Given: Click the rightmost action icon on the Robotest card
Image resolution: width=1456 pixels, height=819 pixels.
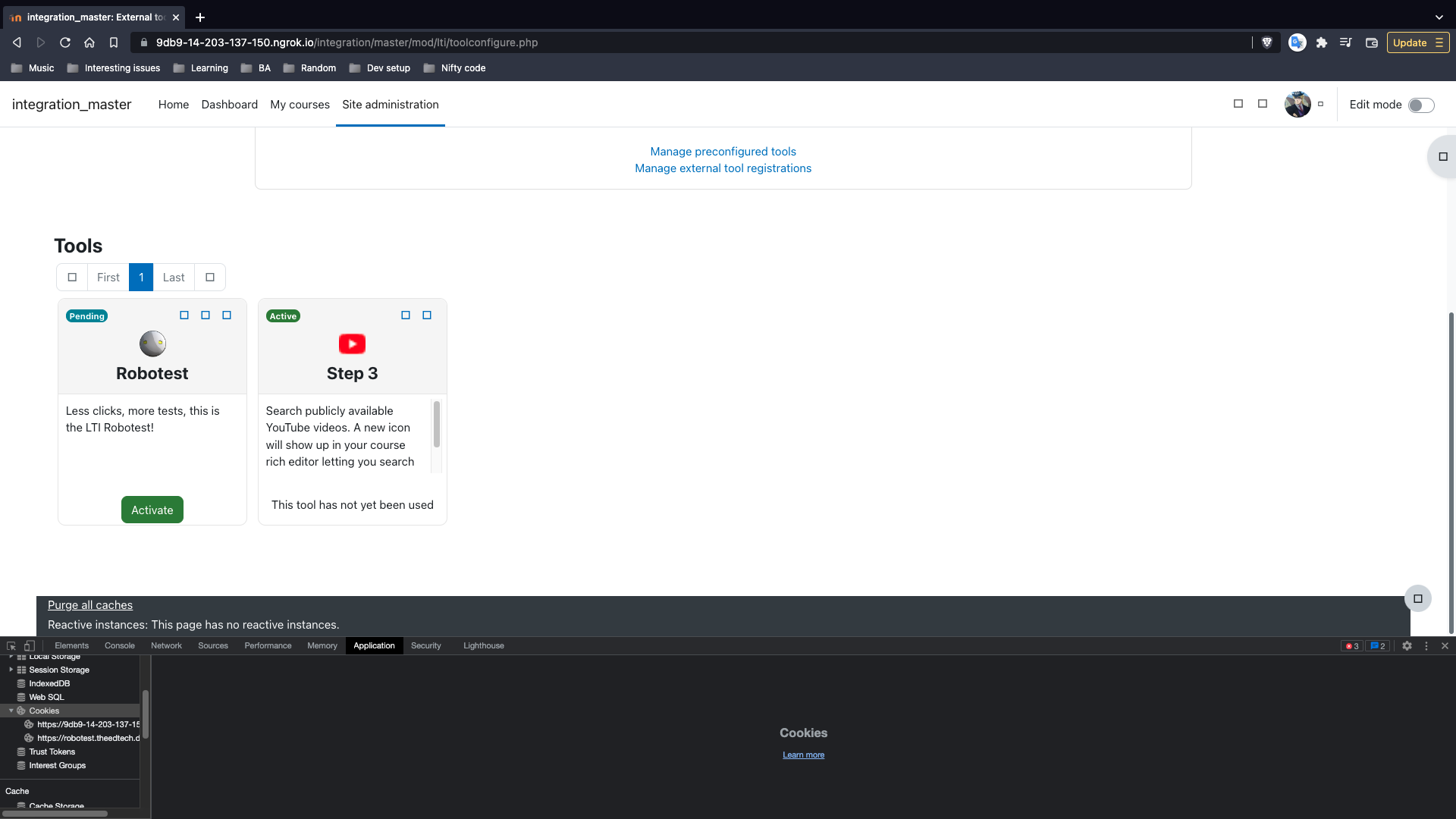Looking at the screenshot, I should [227, 315].
